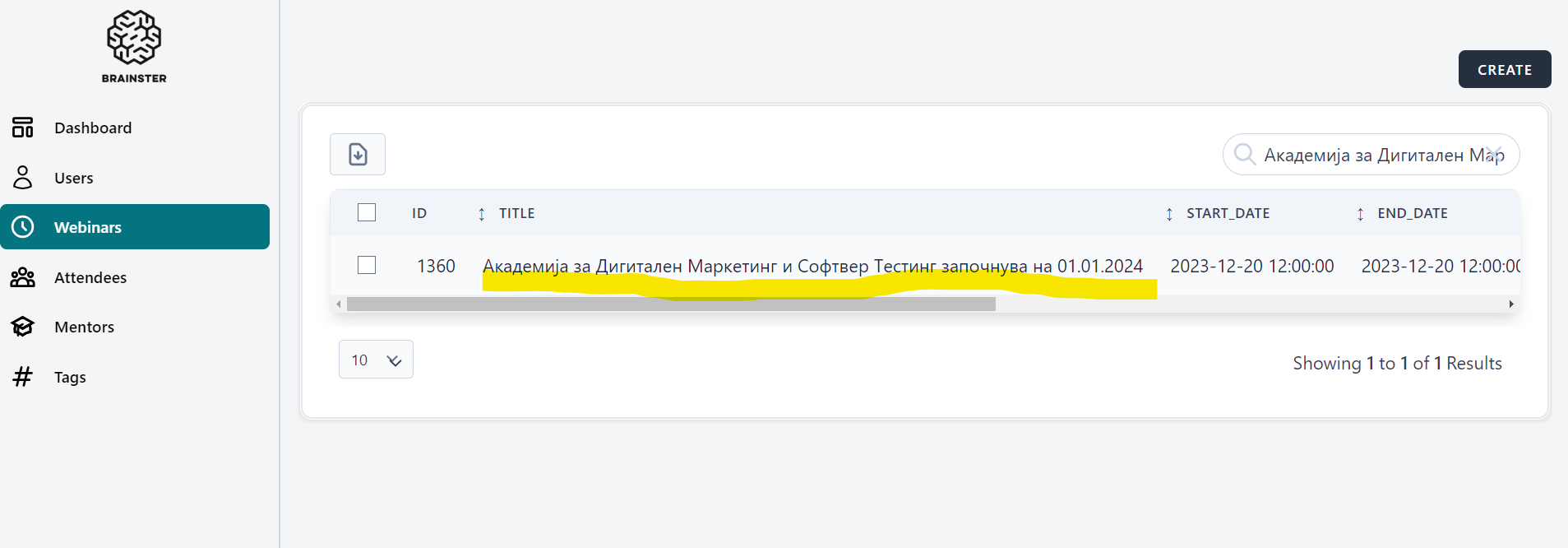Sort table by START_DATE column
The height and width of the screenshot is (548, 1568).
(x=1169, y=214)
